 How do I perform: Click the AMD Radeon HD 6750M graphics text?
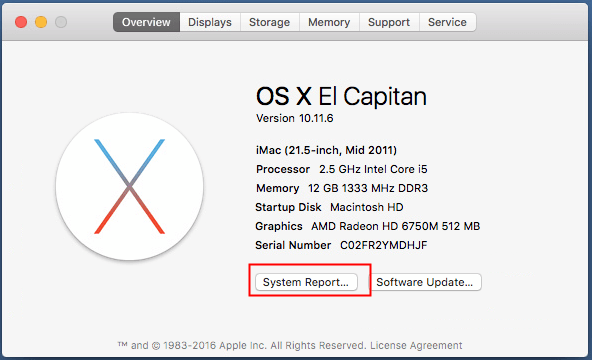click(395, 226)
